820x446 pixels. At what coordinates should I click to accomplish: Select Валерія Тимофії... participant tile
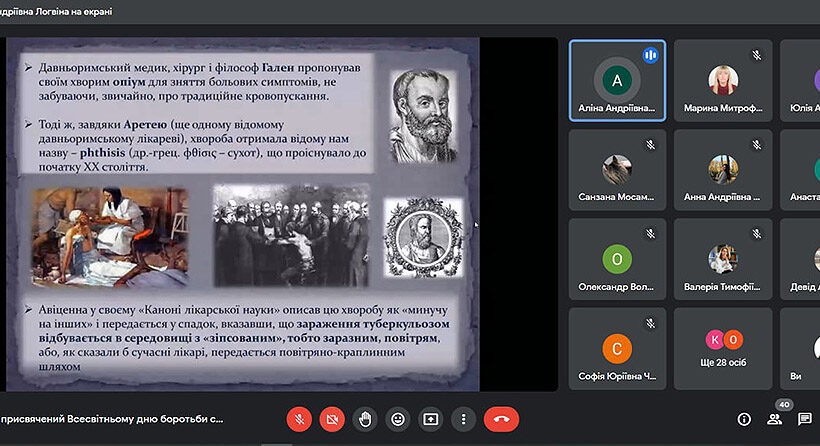tap(723, 259)
